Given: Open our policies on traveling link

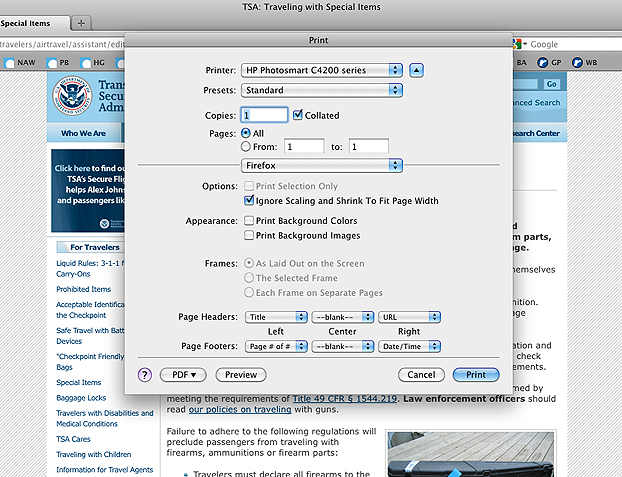Looking at the screenshot, I should point(240,409).
